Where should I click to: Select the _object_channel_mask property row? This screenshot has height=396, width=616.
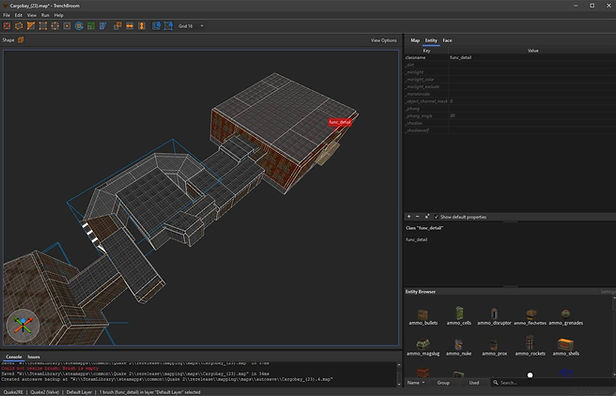coord(510,101)
